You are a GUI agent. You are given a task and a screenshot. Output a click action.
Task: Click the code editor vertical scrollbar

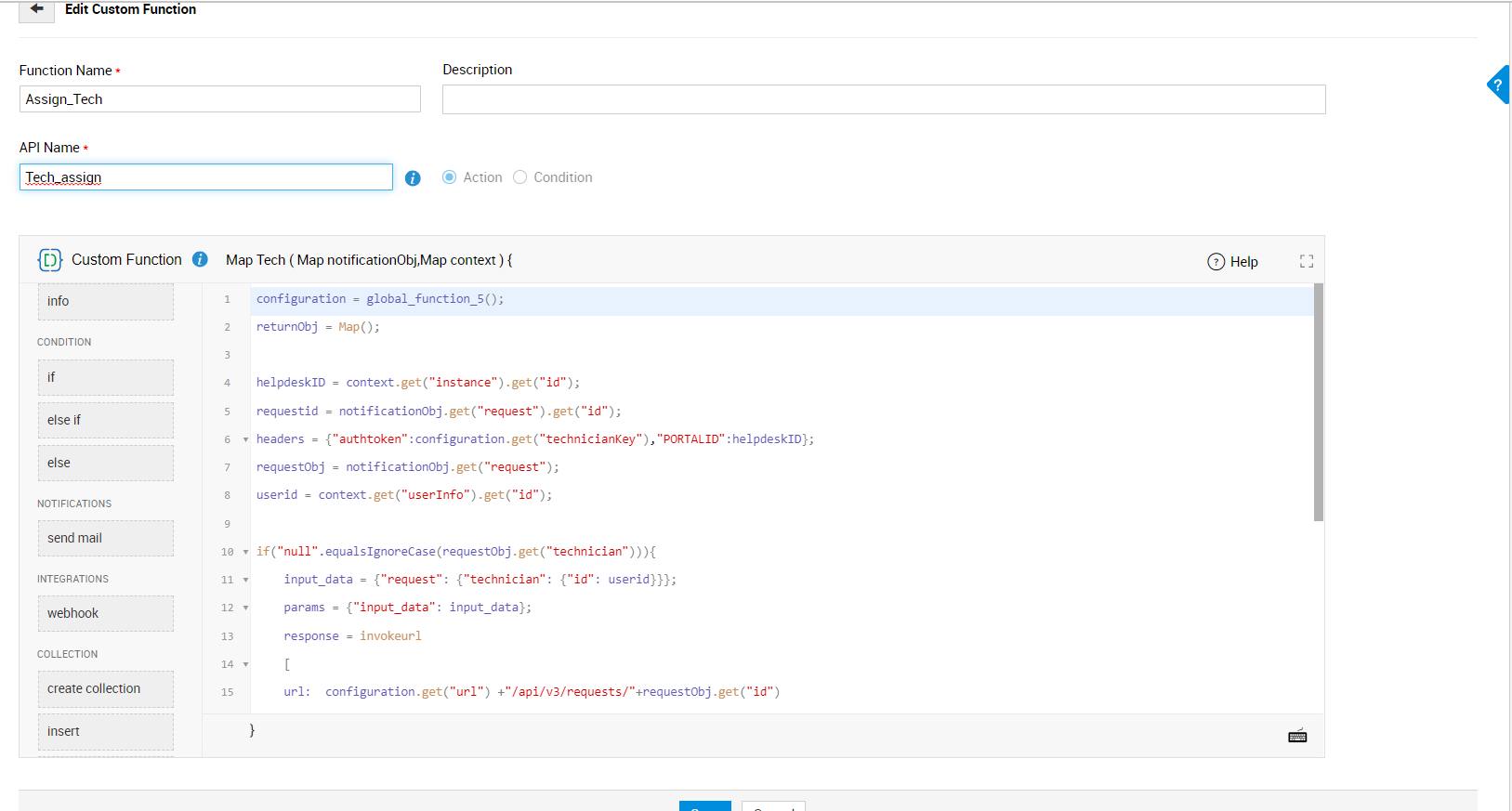pyautogui.click(x=1318, y=403)
